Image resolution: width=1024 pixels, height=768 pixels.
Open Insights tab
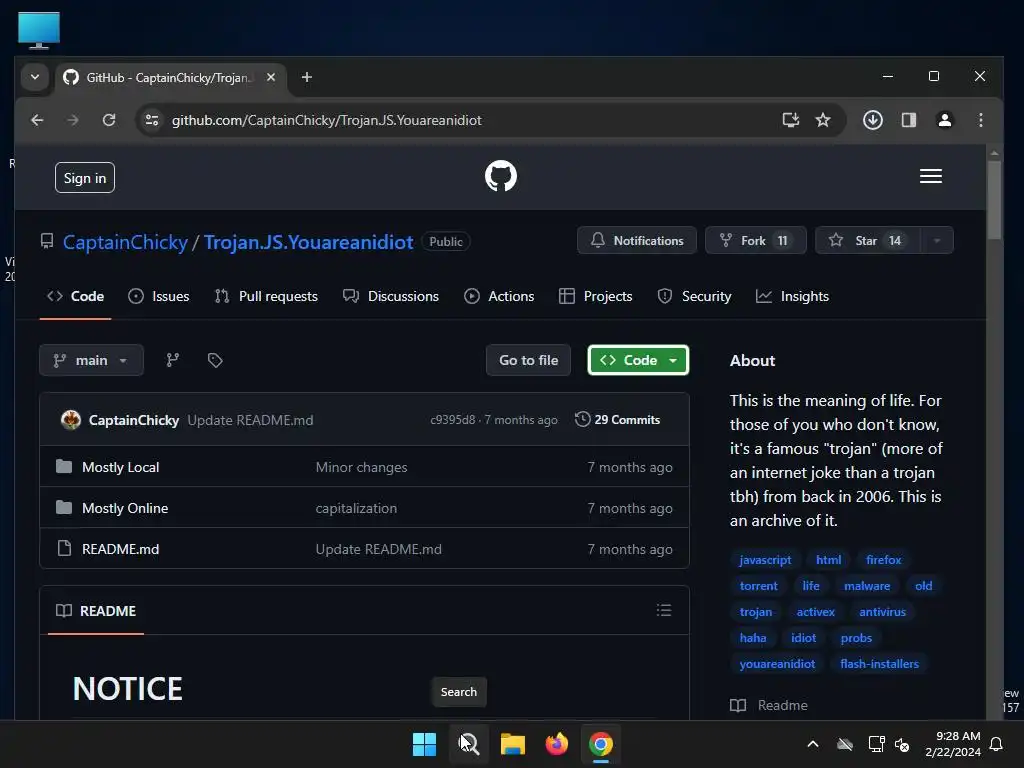(792, 296)
